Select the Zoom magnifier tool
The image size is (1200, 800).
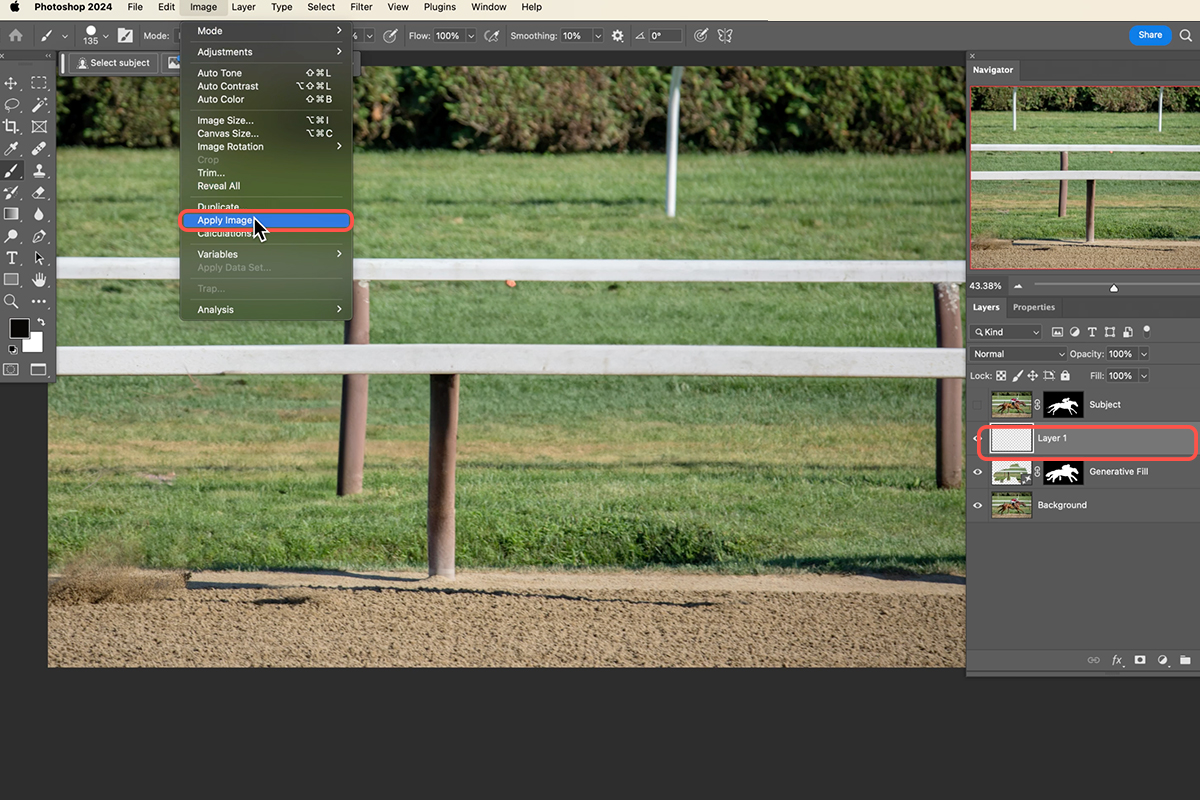(x=12, y=301)
